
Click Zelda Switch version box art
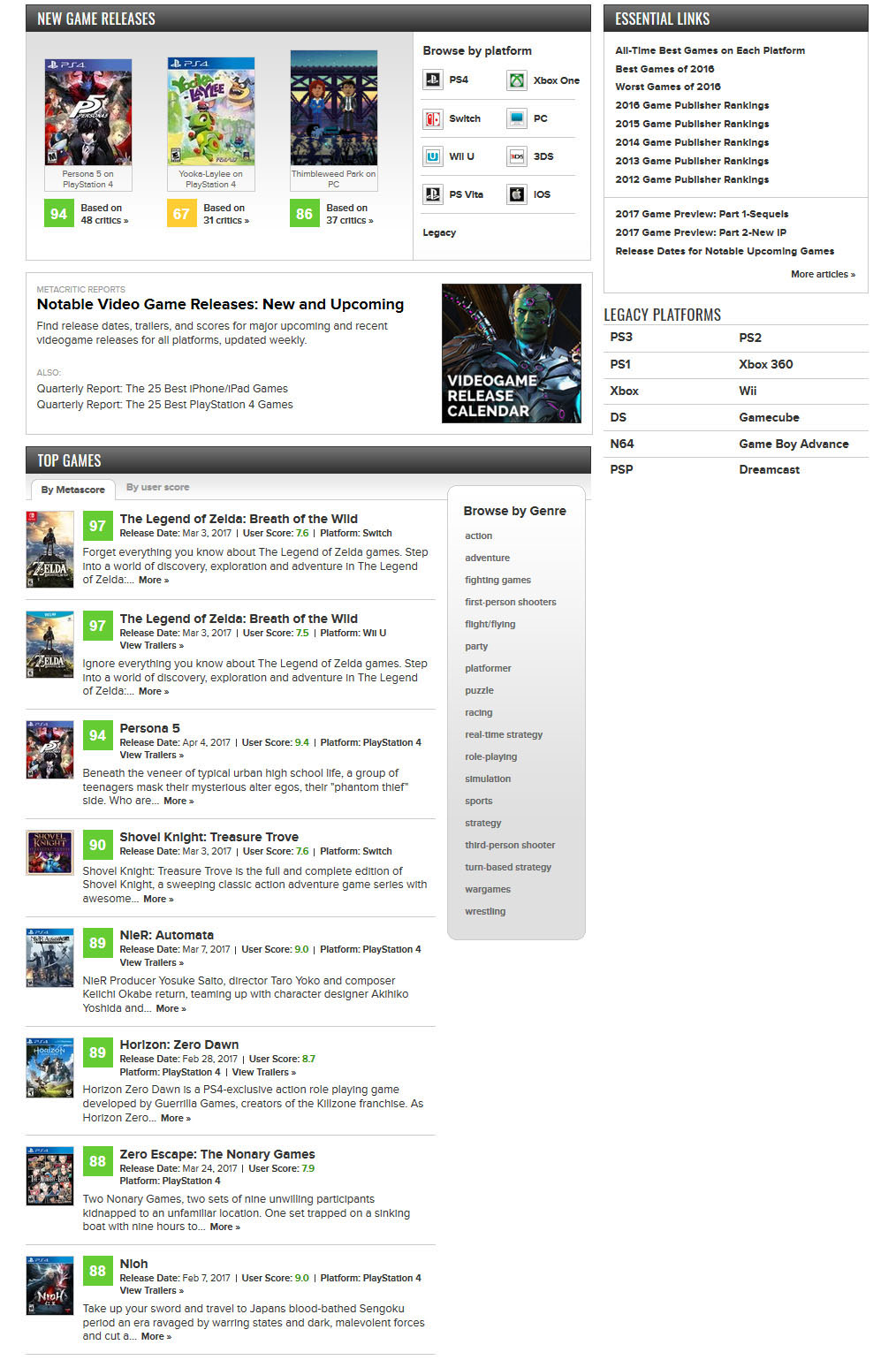pyautogui.click(x=50, y=550)
